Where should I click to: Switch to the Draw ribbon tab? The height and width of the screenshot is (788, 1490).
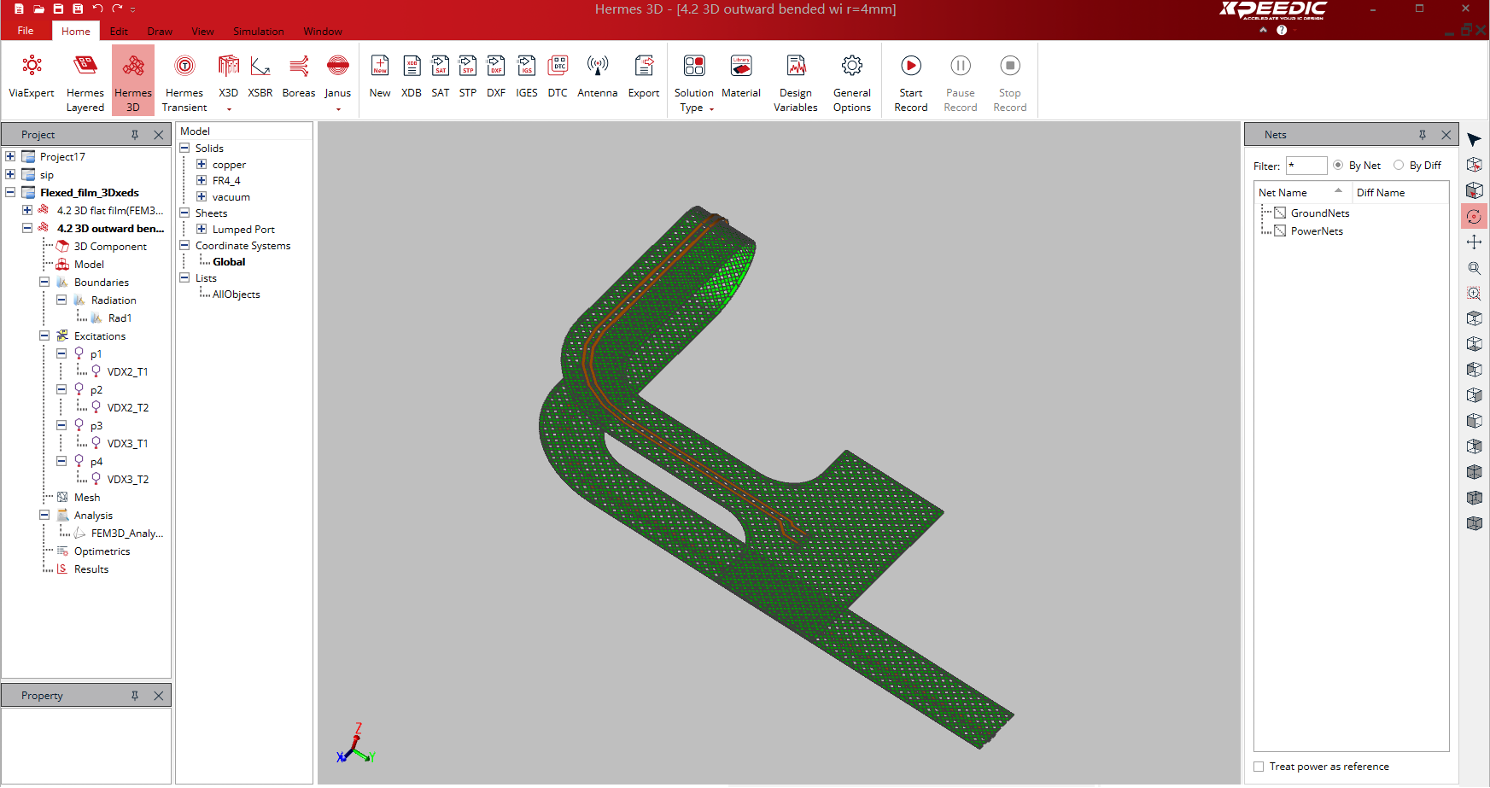click(160, 31)
